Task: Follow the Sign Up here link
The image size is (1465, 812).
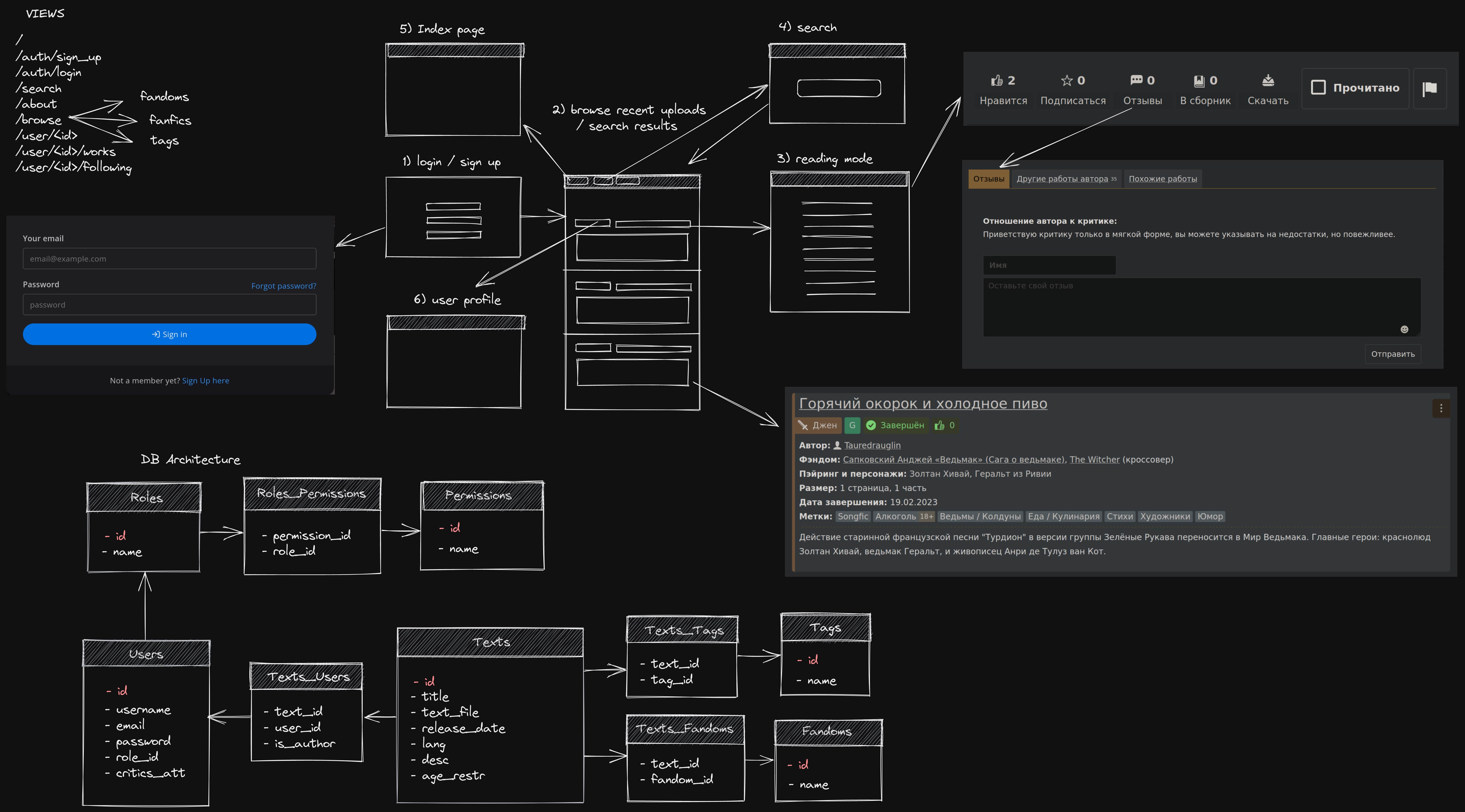Action: (205, 380)
